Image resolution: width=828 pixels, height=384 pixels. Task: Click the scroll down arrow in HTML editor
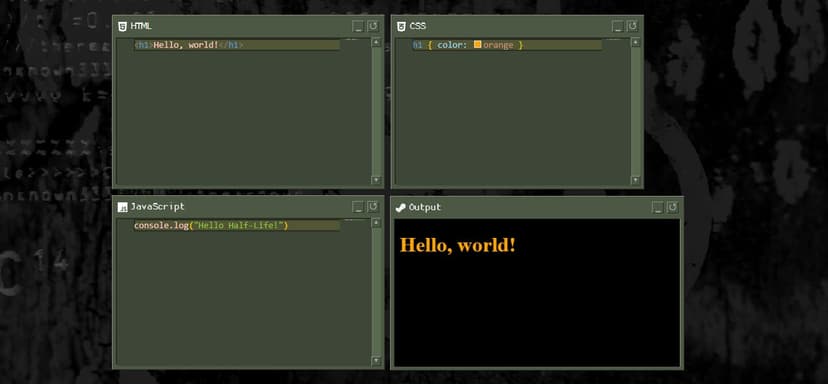coord(377,180)
